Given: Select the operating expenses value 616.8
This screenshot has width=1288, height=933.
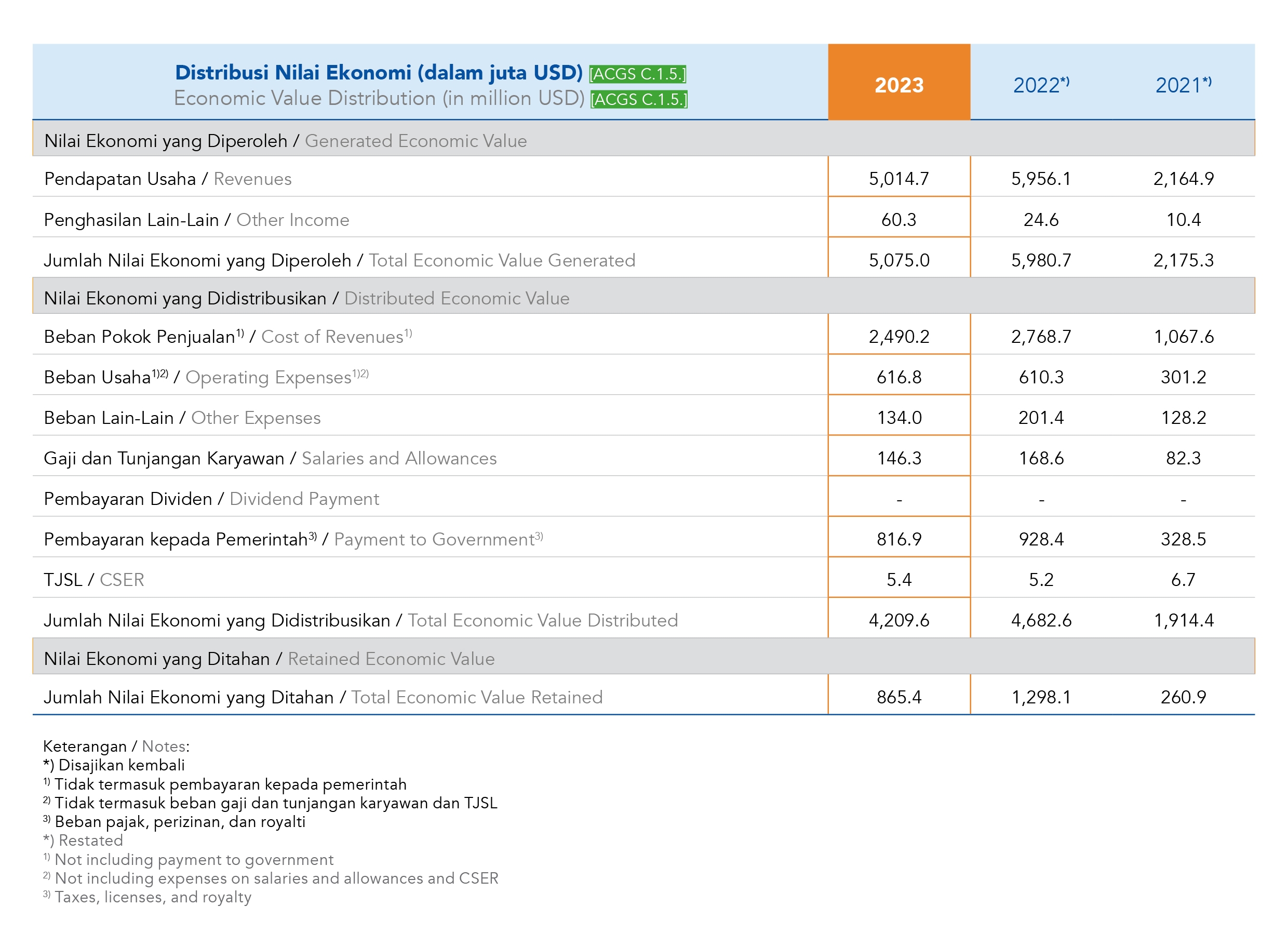Looking at the screenshot, I should 899,377.
